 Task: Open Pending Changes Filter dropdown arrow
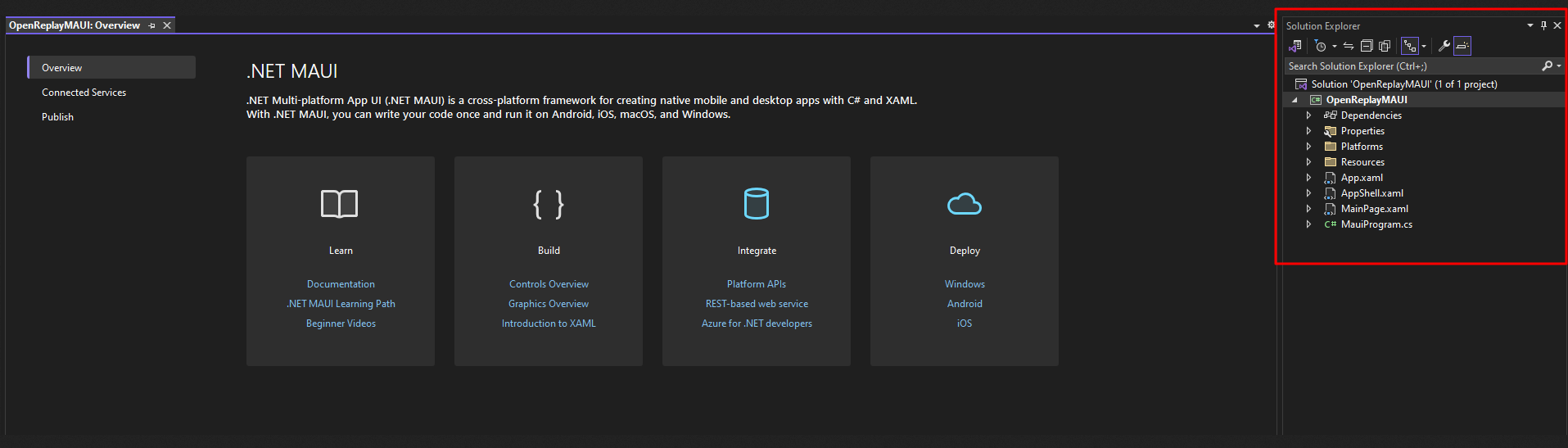(x=1334, y=46)
